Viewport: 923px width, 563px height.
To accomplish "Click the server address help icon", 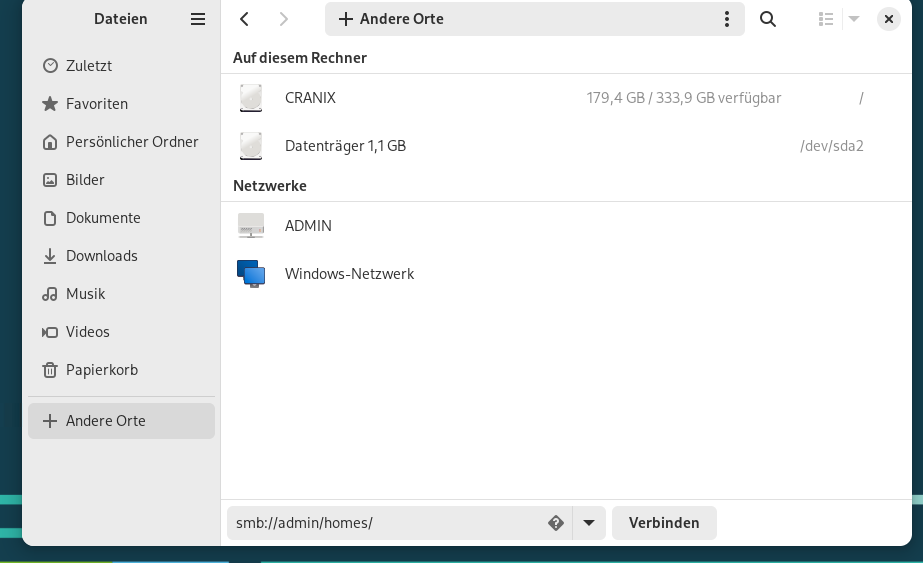I will tap(556, 523).
